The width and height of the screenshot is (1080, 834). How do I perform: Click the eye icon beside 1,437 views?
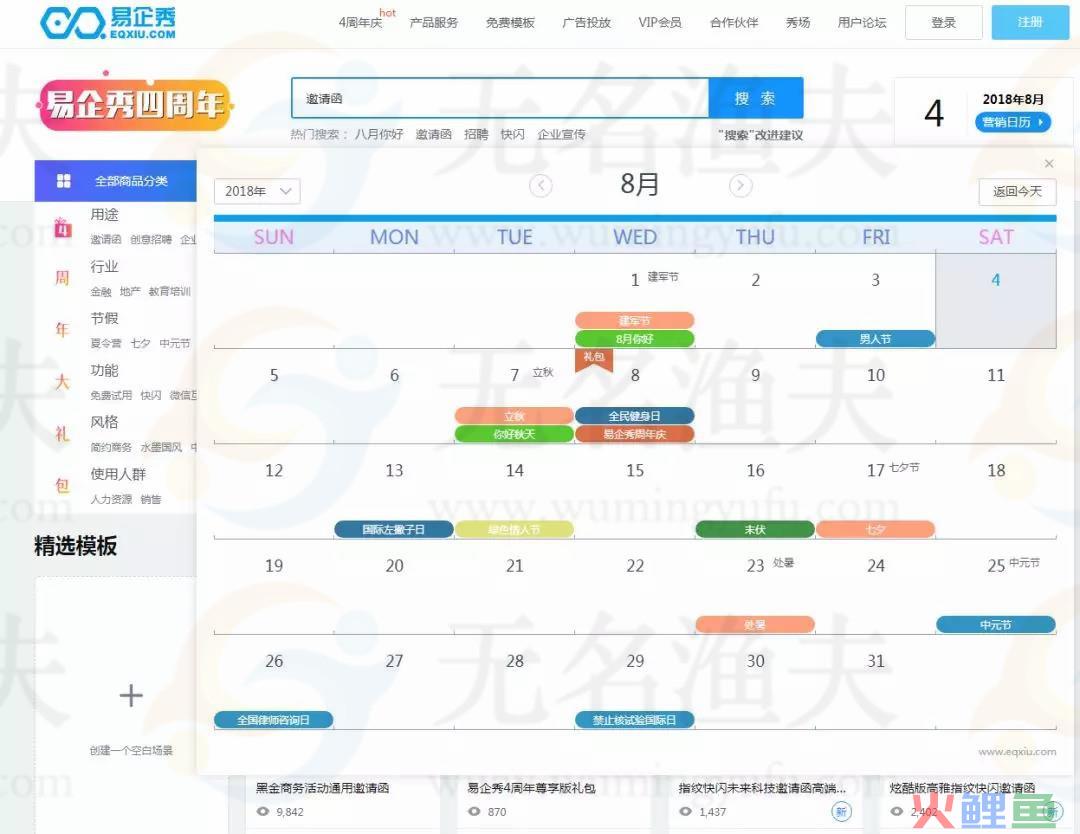pyautogui.click(x=685, y=811)
